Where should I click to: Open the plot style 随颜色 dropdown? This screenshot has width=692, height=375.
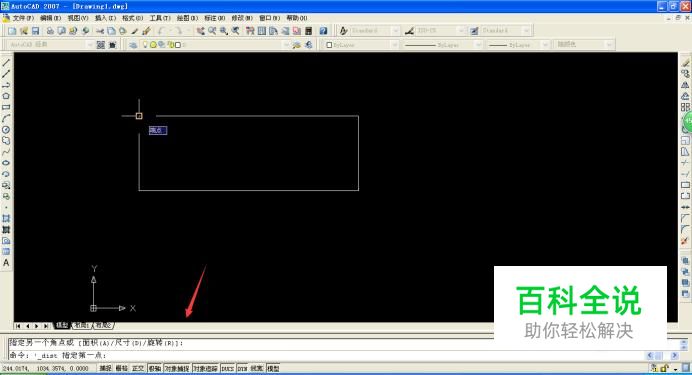click(609, 45)
